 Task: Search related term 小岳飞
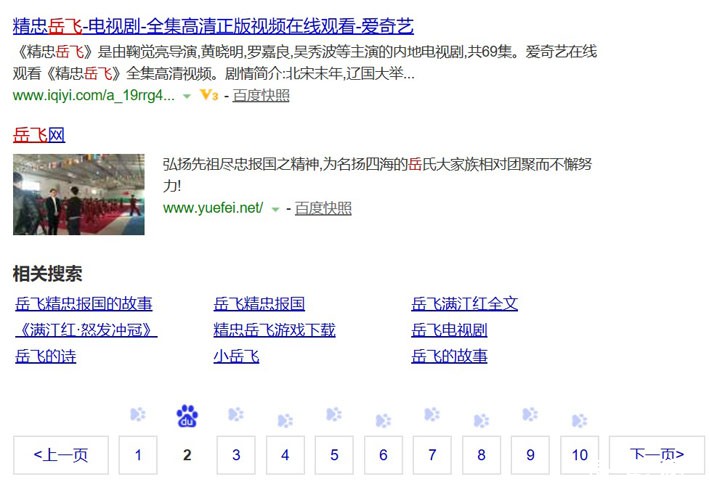(x=236, y=356)
